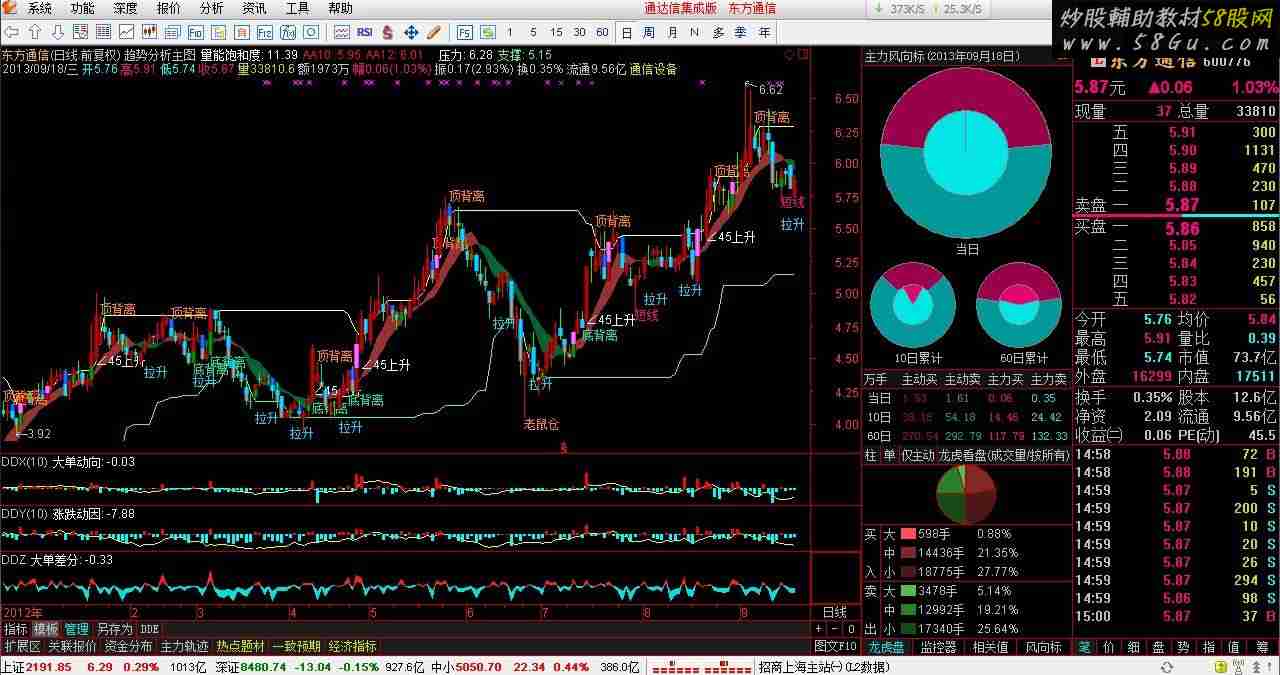Click the red dollar sign toolbar icon
Screen dimensions: 1280x675
click(387, 32)
